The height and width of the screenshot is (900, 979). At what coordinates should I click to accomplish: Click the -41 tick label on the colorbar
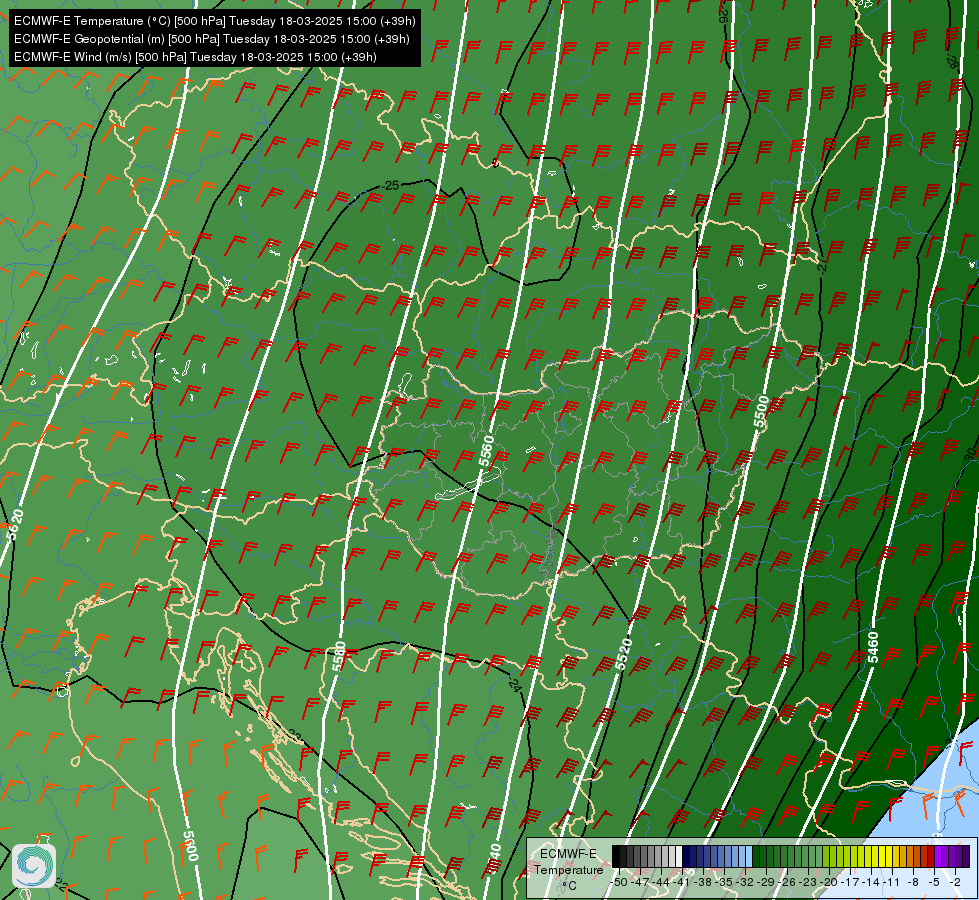pyautogui.click(x=682, y=882)
